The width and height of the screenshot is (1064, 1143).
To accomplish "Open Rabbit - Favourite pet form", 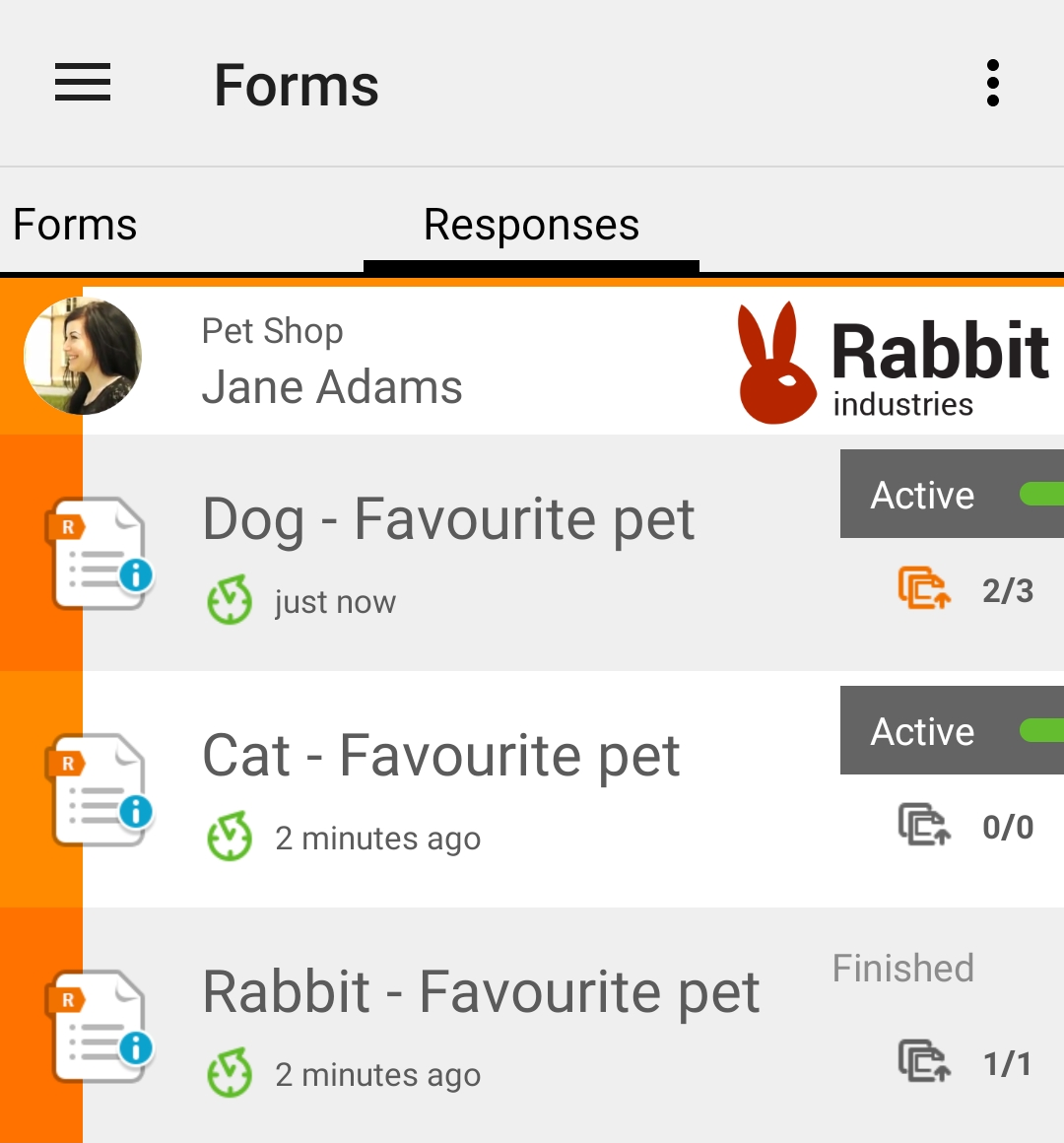I will pyautogui.click(x=481, y=992).
